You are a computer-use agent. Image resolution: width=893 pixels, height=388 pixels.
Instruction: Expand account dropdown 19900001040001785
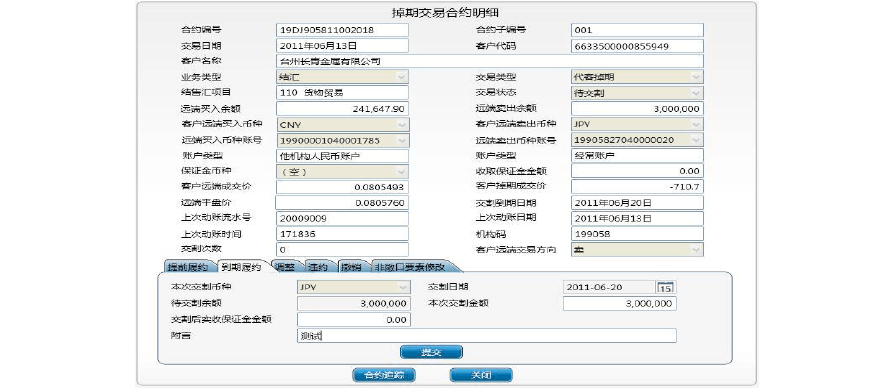point(342,140)
